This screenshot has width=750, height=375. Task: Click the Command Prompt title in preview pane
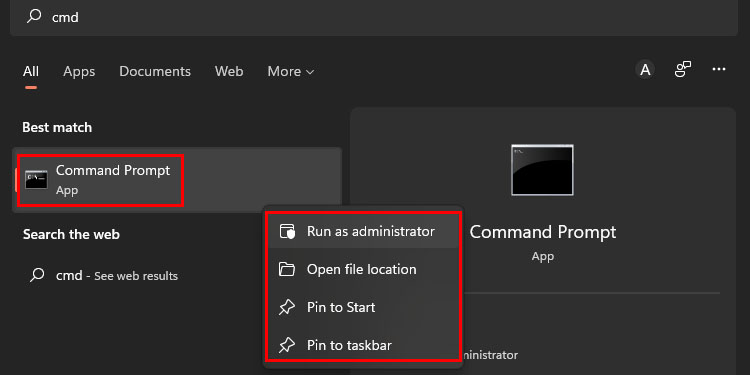[x=543, y=232]
